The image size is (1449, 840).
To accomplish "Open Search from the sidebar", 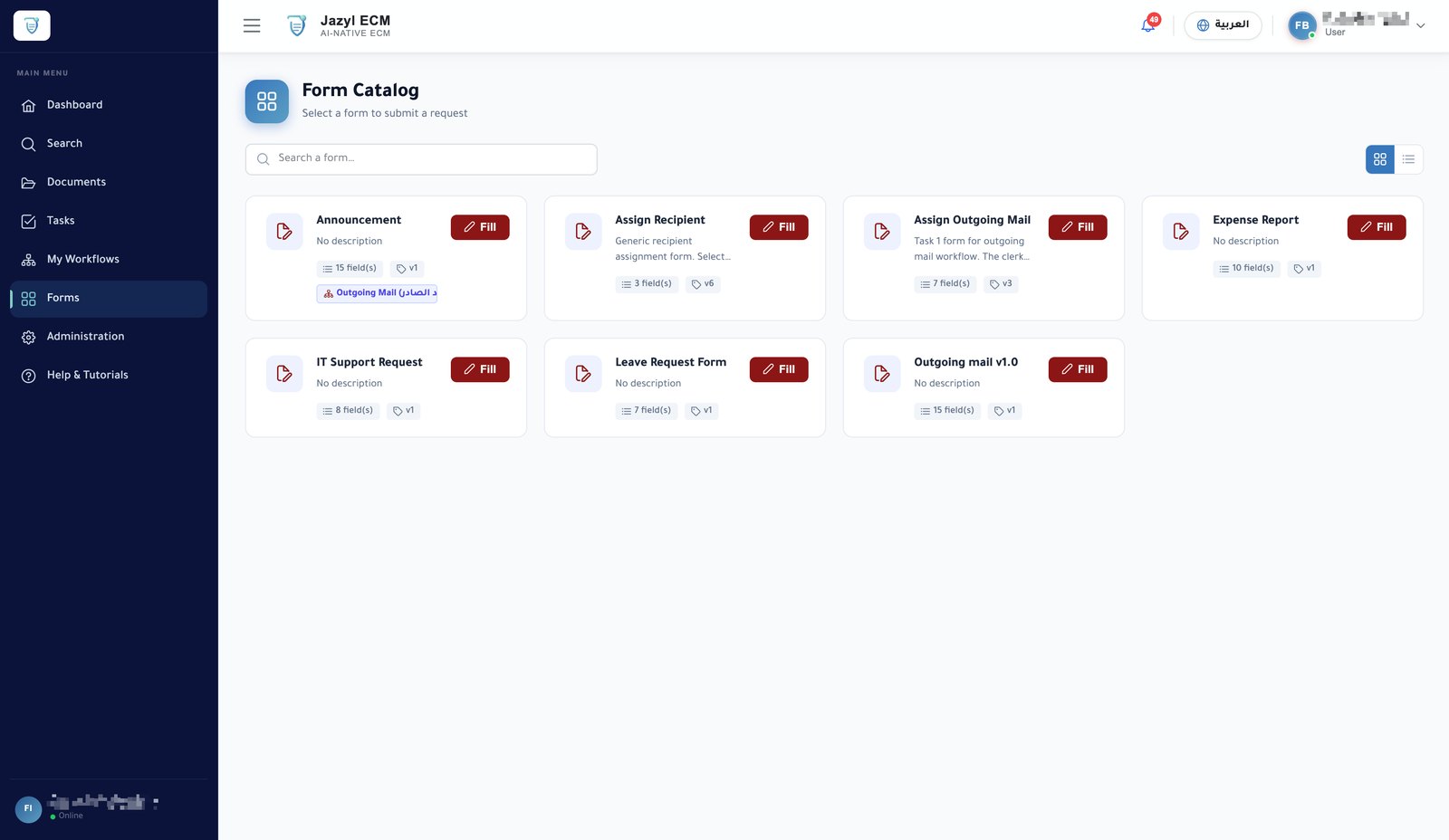I will pyautogui.click(x=109, y=144).
